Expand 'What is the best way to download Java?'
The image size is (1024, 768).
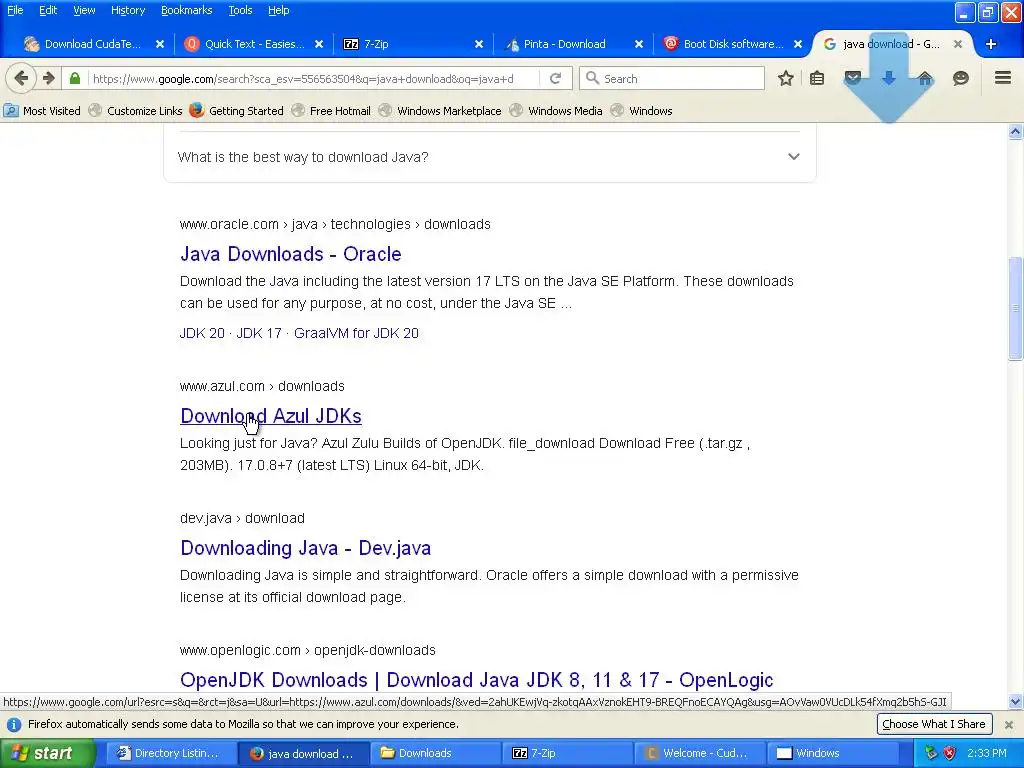click(490, 157)
